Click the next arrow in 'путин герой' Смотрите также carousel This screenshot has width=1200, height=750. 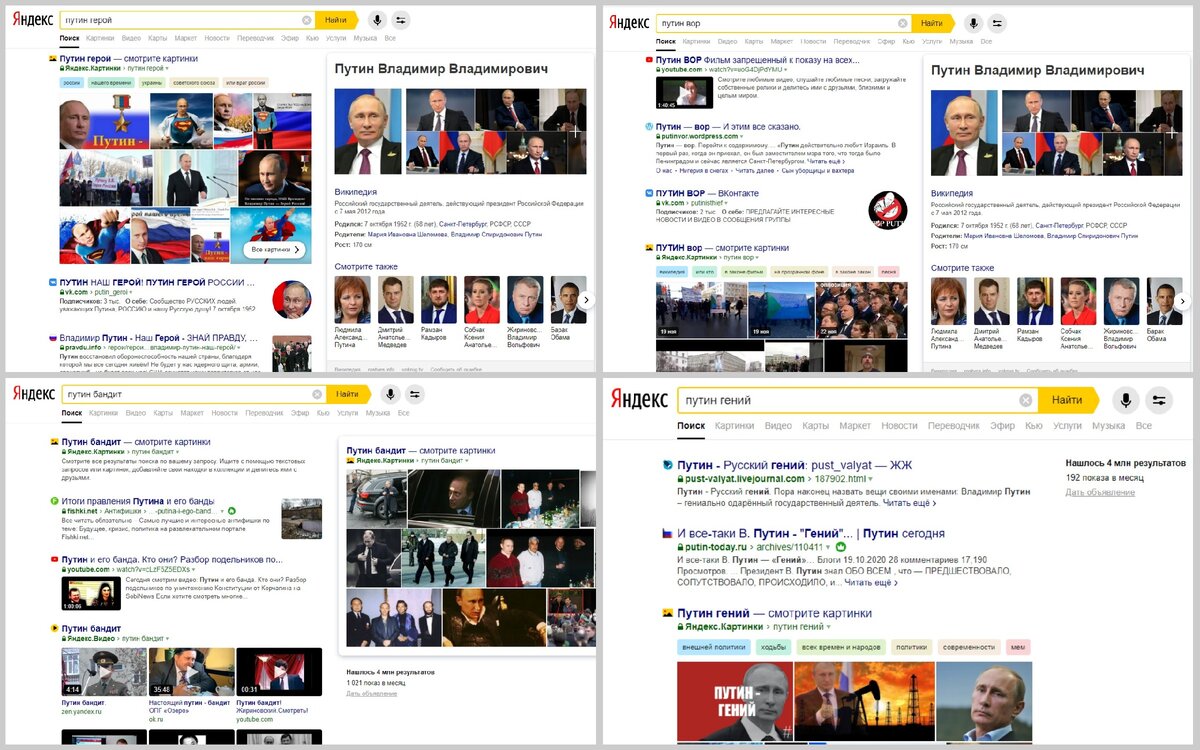point(587,299)
